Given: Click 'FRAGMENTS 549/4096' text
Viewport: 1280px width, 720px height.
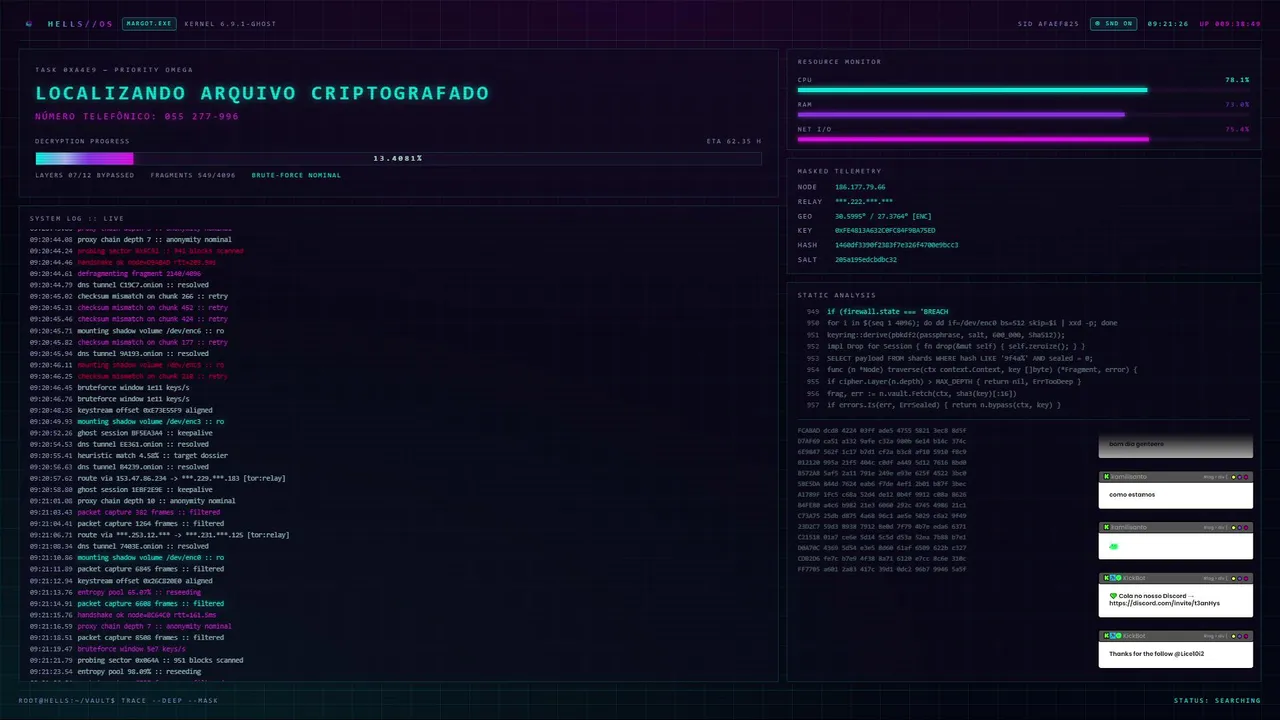Looking at the screenshot, I should click(193, 175).
